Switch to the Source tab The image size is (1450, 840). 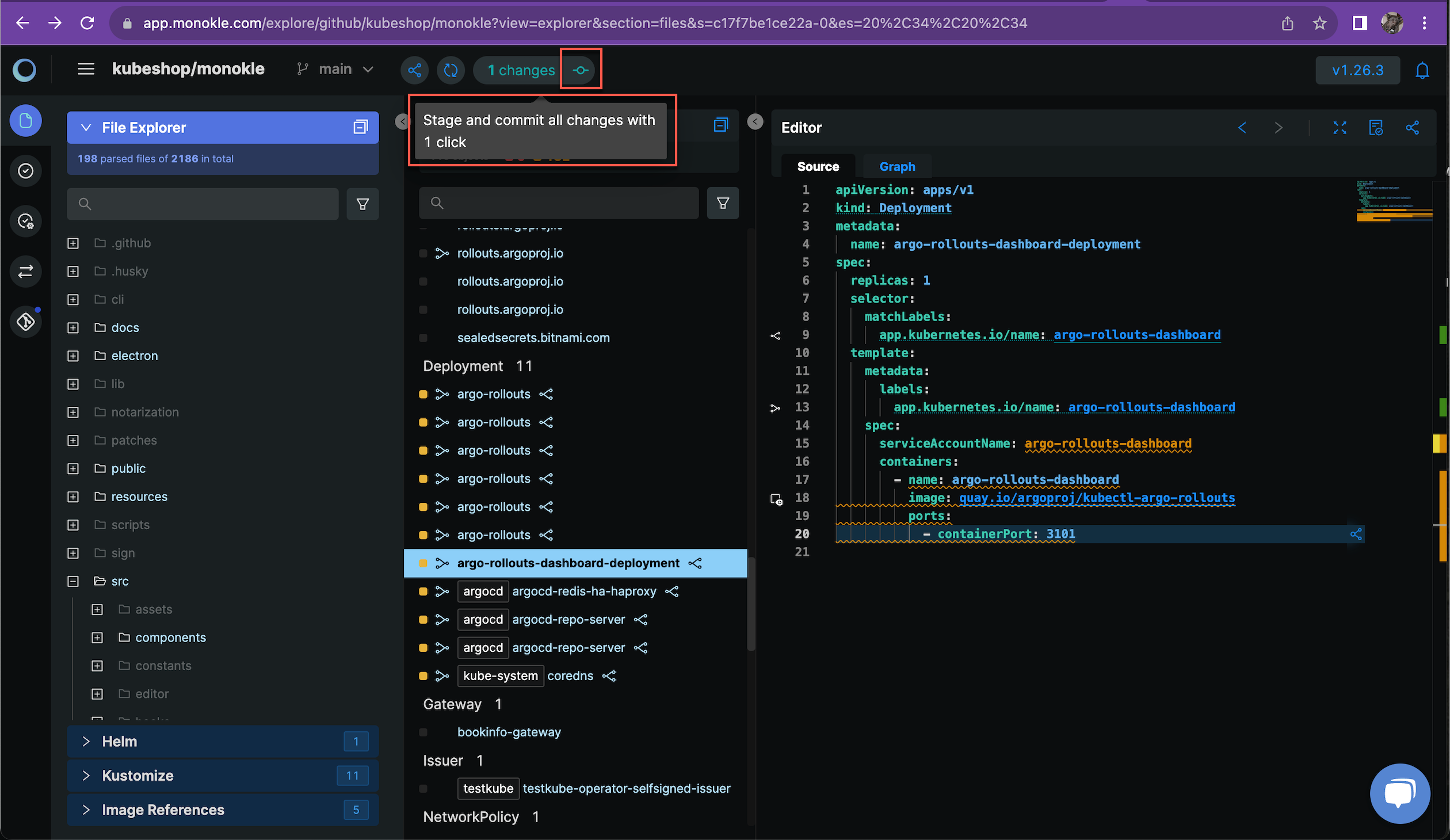(x=818, y=166)
